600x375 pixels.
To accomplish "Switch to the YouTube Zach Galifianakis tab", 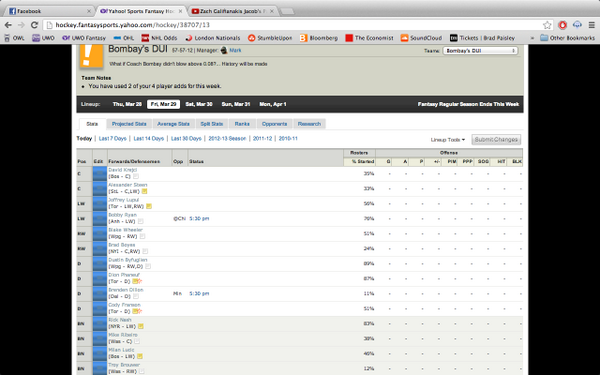I will coord(233,11).
